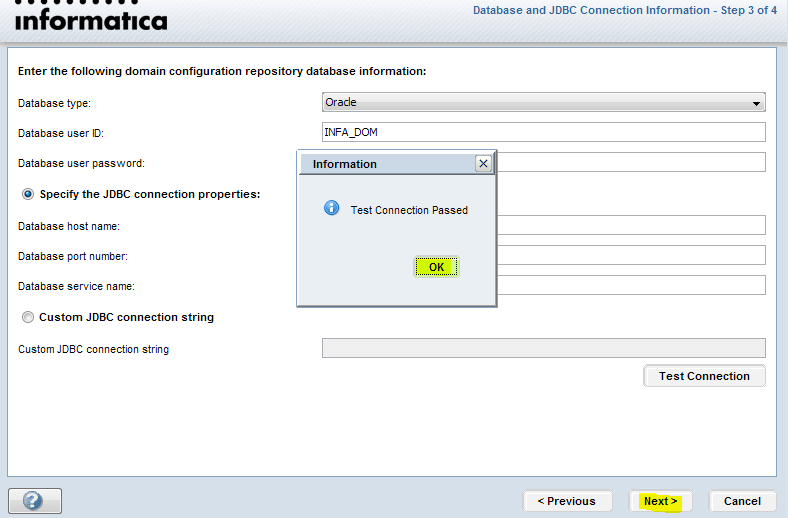The height and width of the screenshot is (518, 788).
Task: Select Specify the JDBC connection properties radio
Action: pos(28,194)
